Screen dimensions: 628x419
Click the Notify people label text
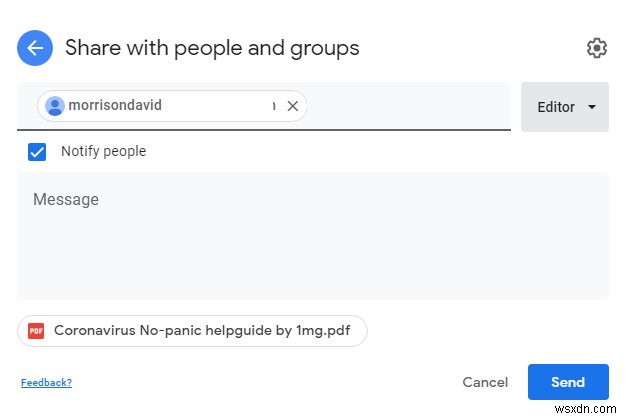point(103,152)
